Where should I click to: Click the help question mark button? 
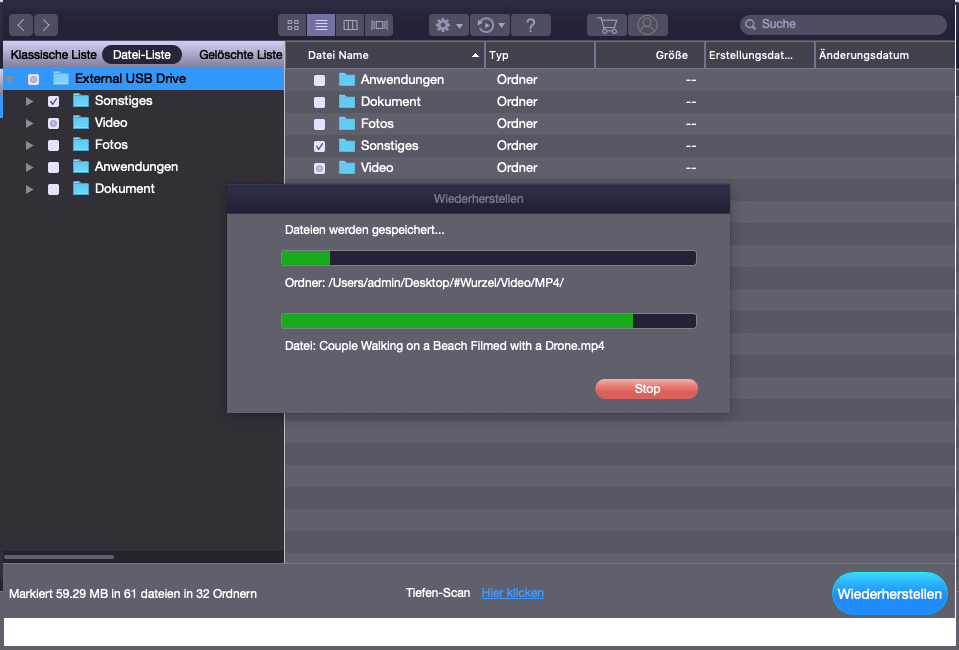click(x=531, y=24)
